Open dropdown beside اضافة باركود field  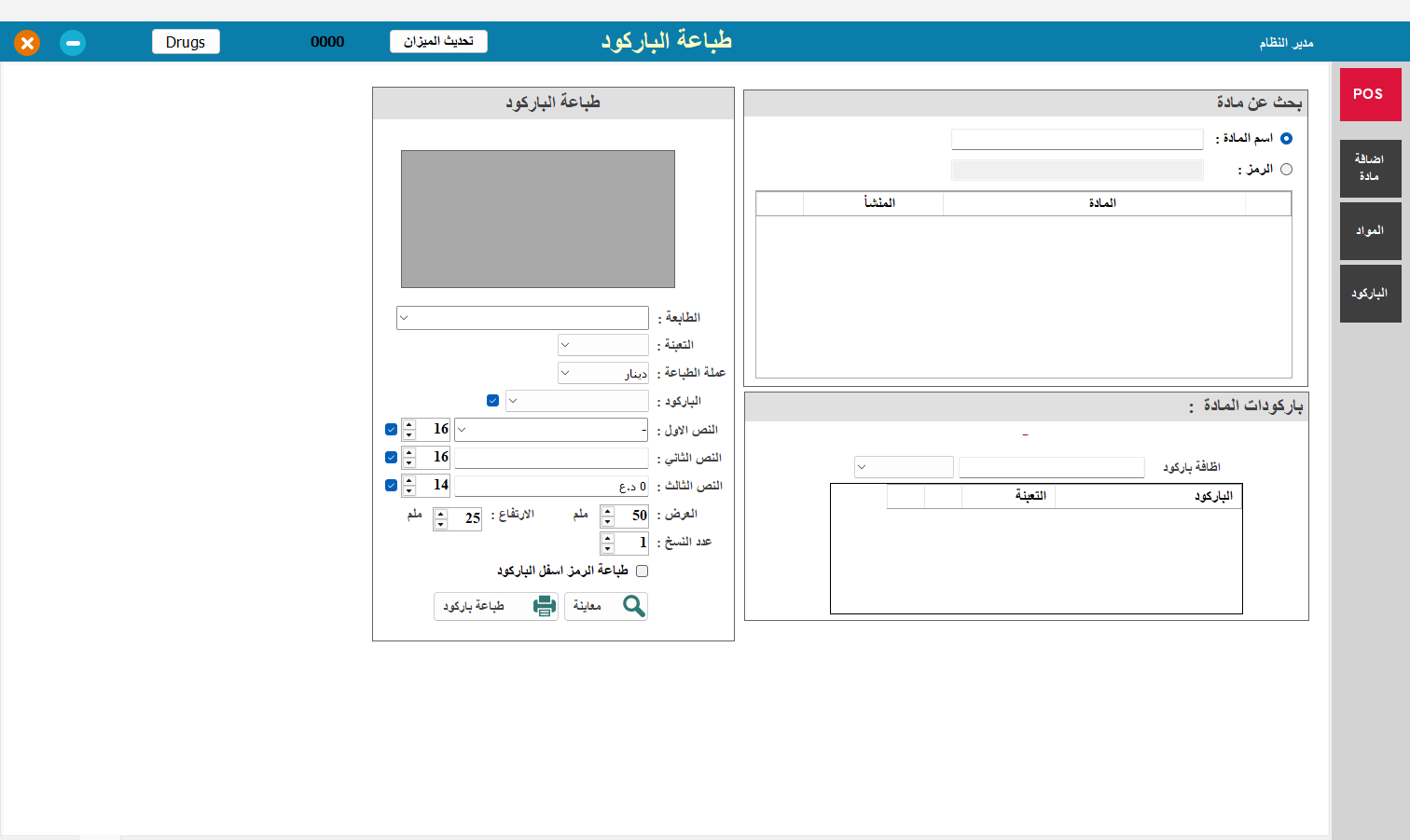point(904,467)
